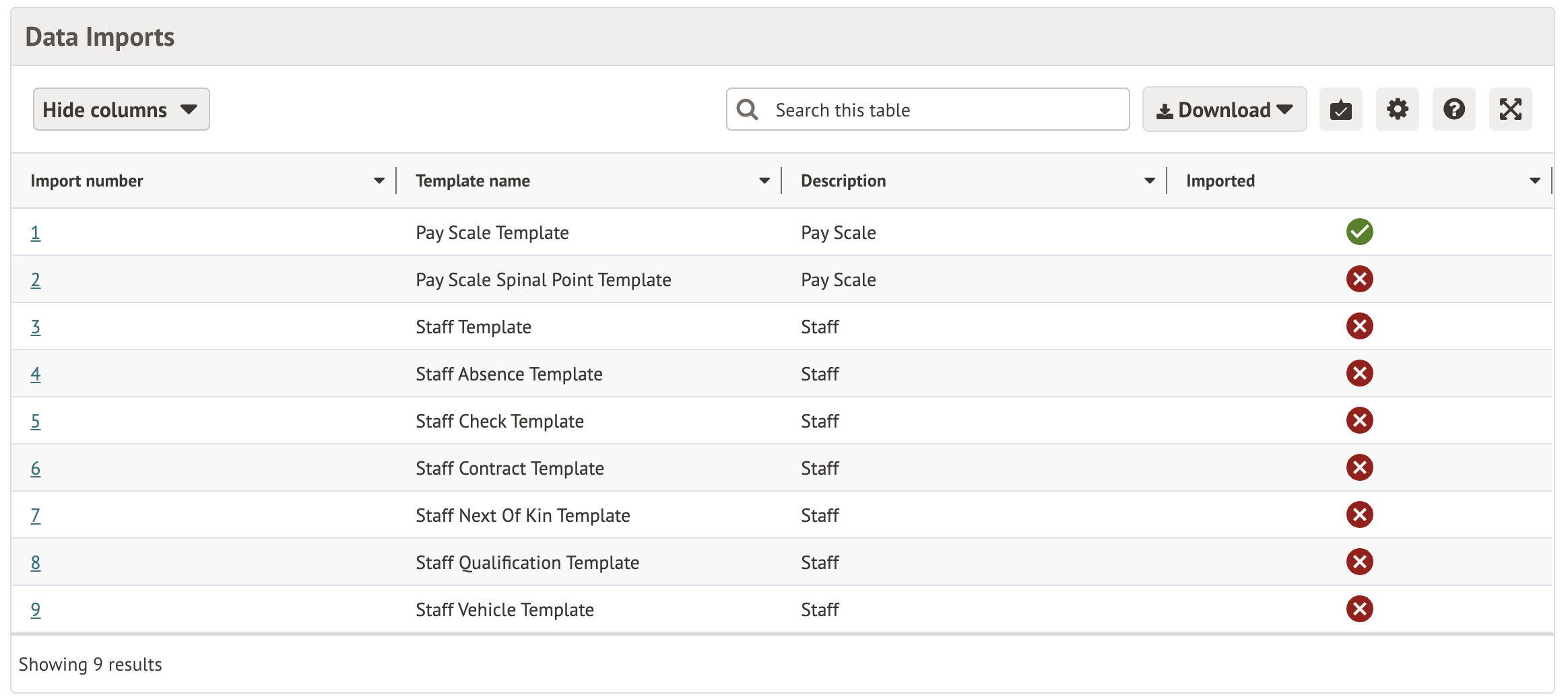Screen dimensions: 1568x699
Task: Open the Hide columns dropdown
Action: click(121, 109)
